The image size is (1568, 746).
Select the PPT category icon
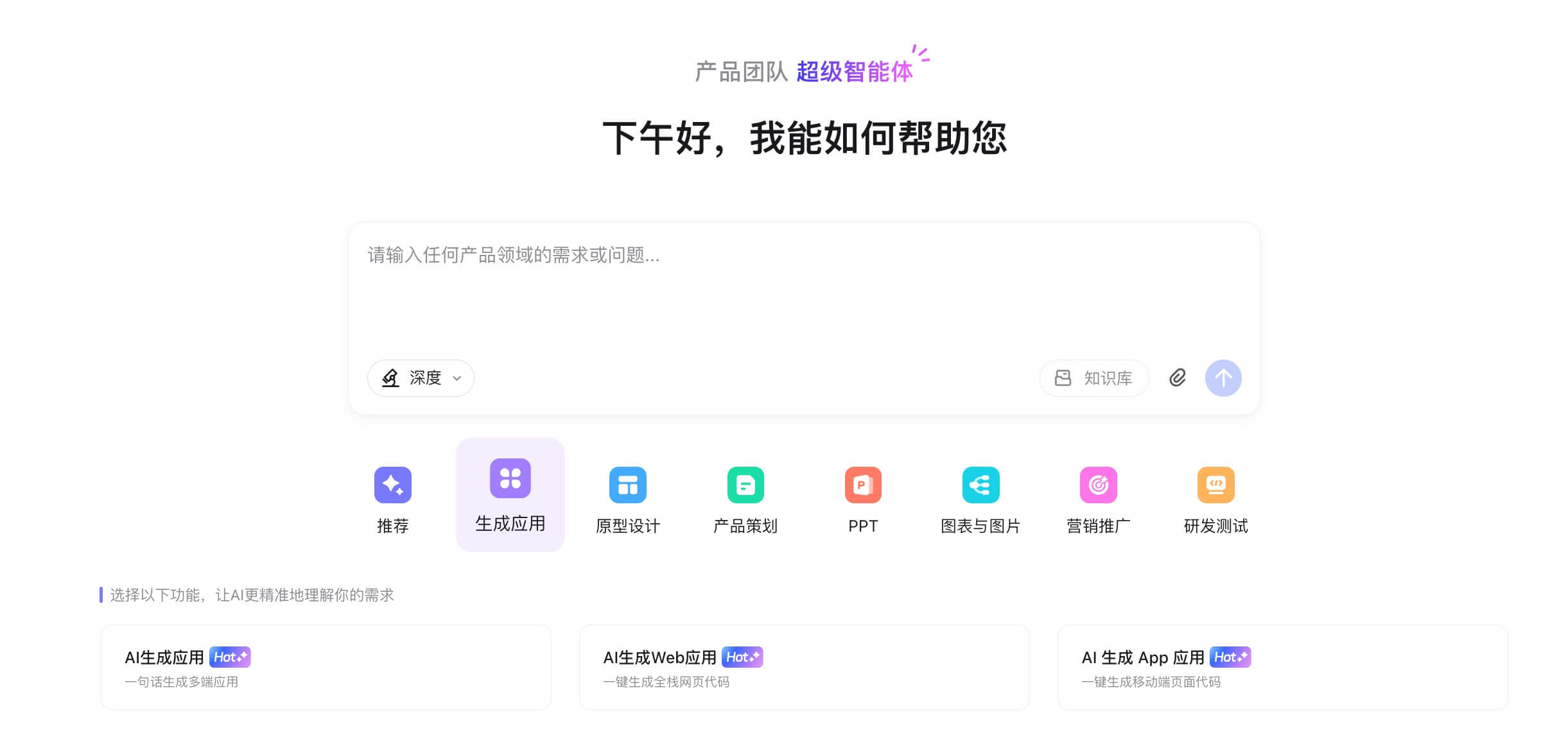pos(863,485)
